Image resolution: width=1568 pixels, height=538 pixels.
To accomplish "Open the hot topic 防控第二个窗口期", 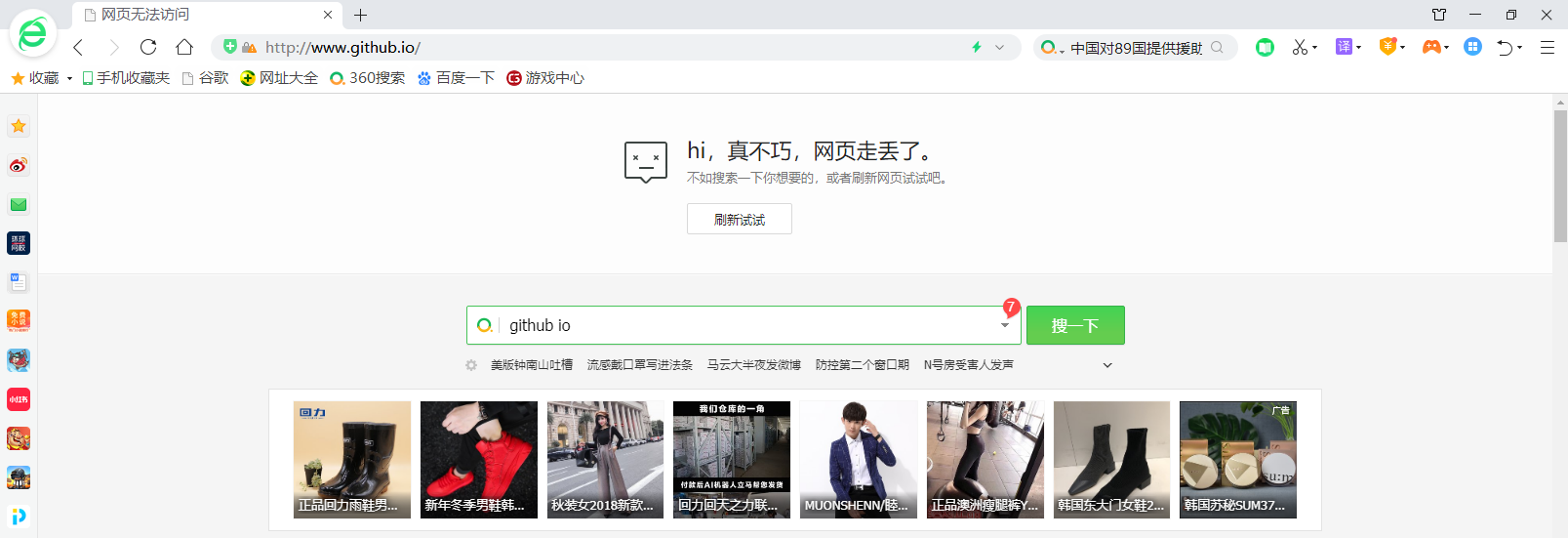I will pyautogui.click(x=863, y=365).
